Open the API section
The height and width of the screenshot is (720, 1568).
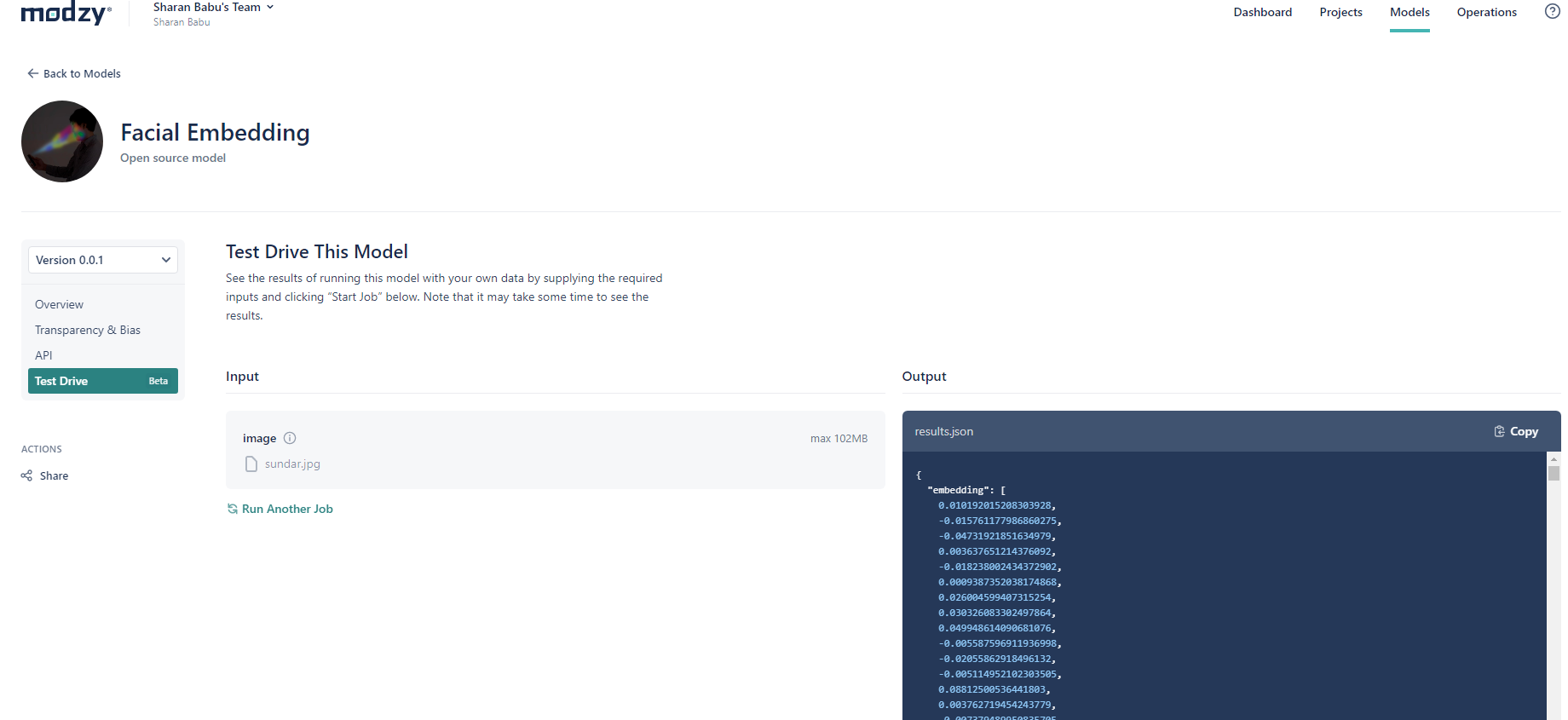coord(43,355)
